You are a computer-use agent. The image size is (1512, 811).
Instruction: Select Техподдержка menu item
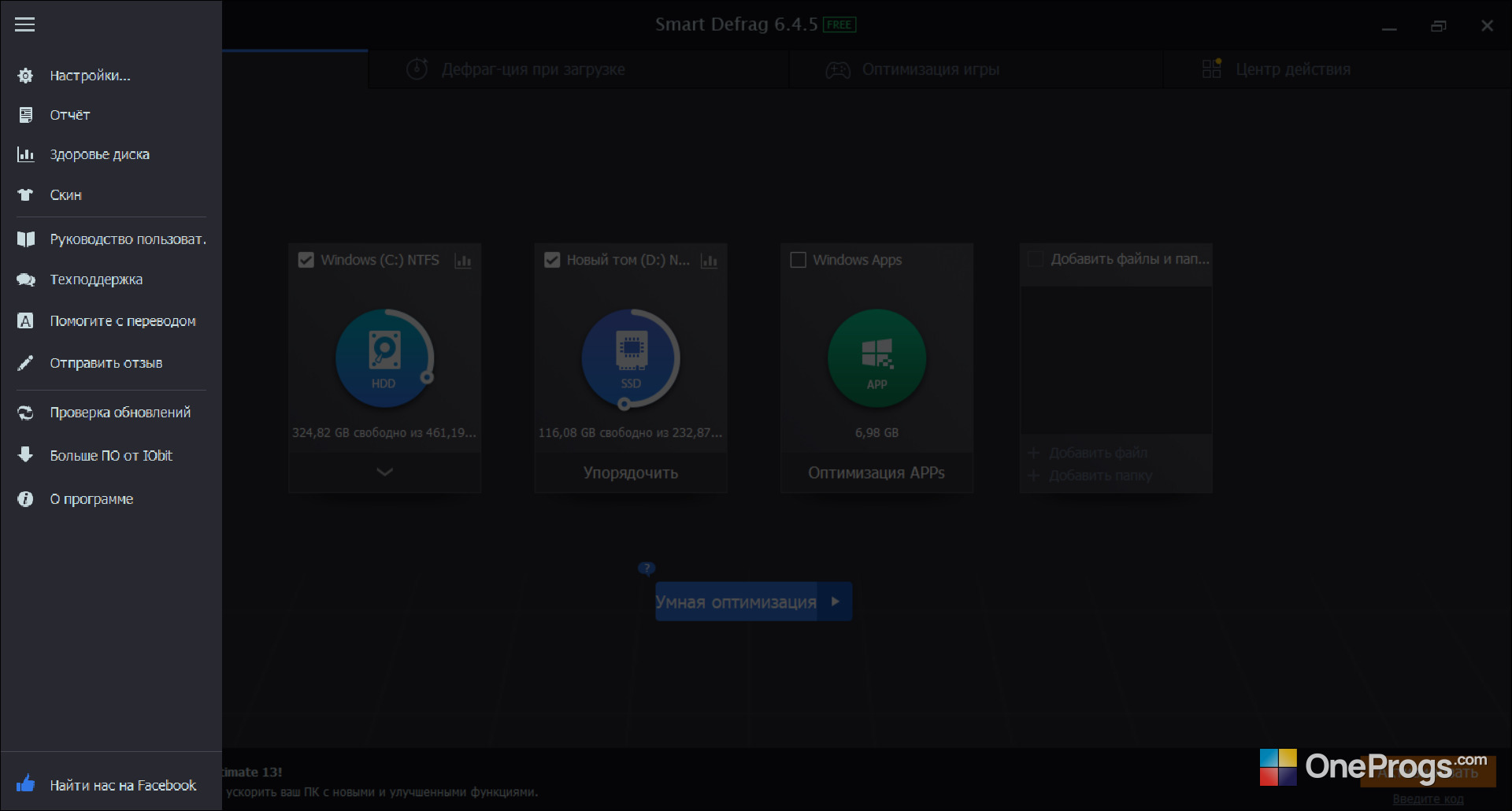click(x=97, y=280)
